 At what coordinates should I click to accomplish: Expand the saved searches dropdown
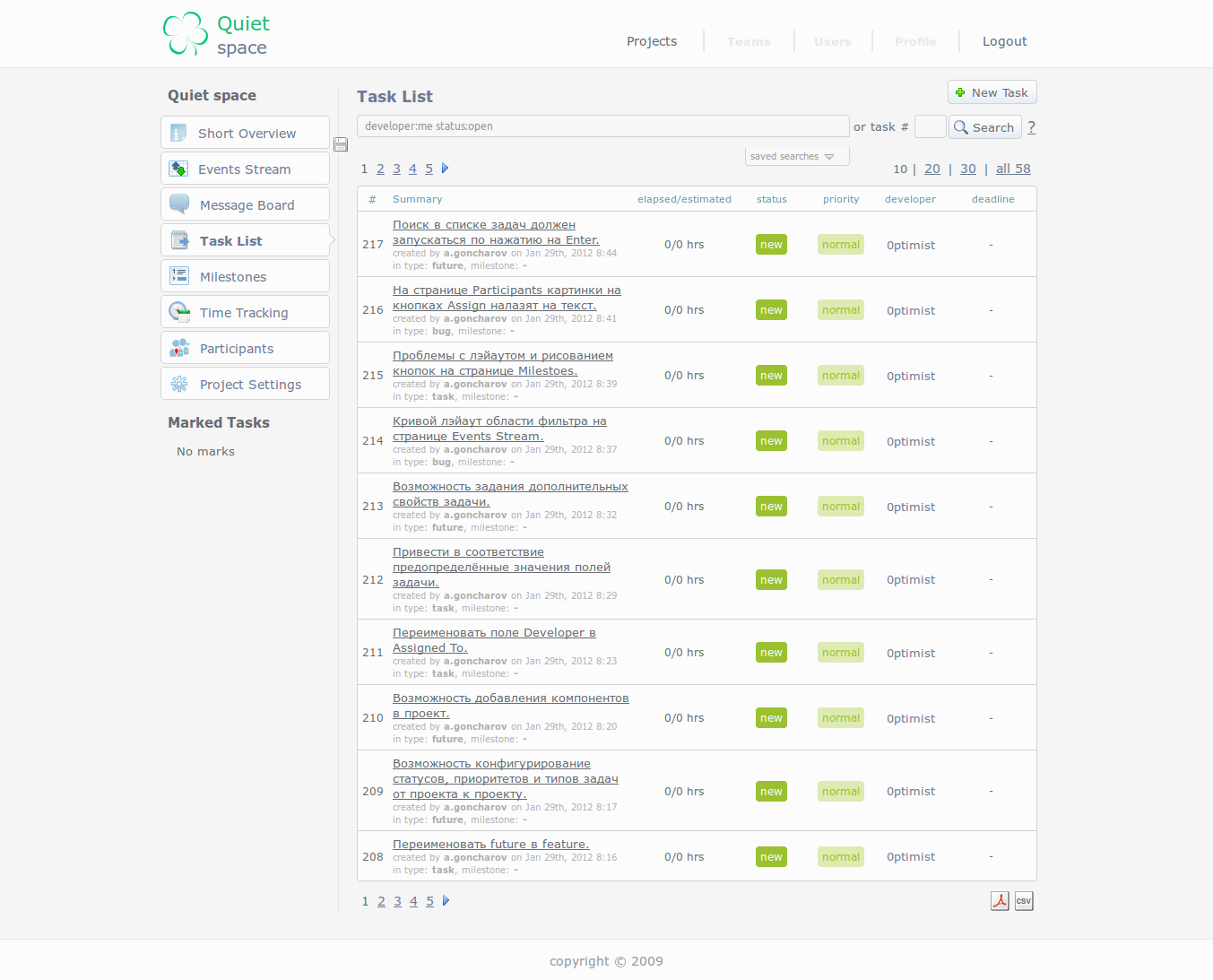(x=797, y=156)
